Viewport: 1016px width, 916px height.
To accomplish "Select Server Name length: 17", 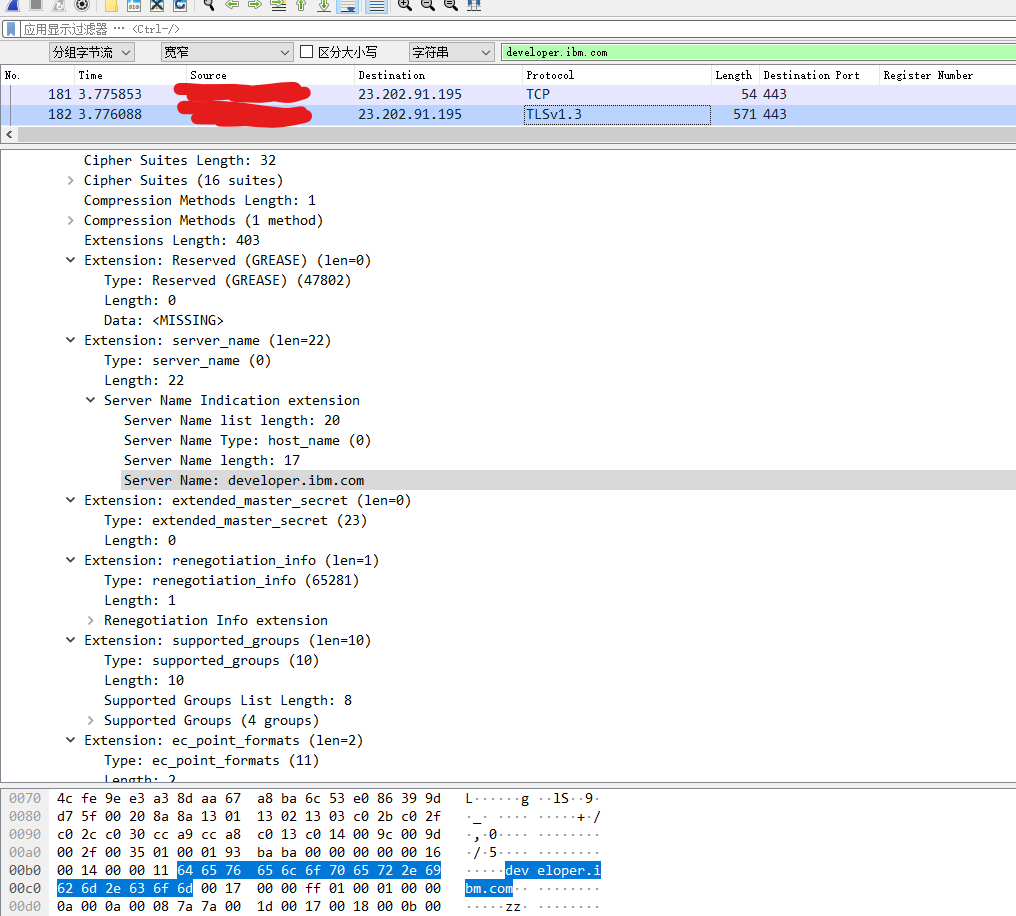I will pyautogui.click(x=212, y=461).
